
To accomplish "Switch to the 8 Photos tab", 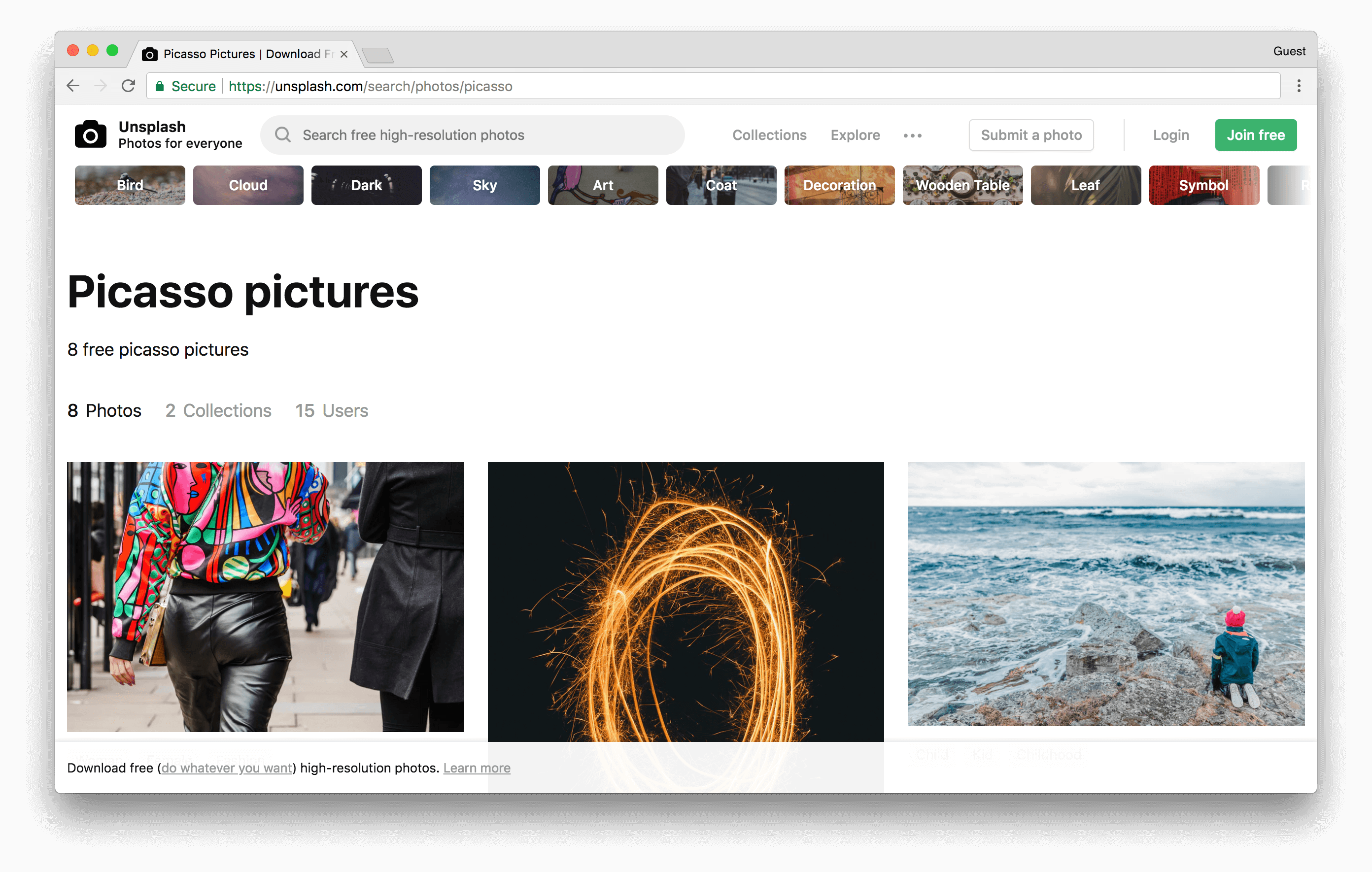I will [x=104, y=411].
